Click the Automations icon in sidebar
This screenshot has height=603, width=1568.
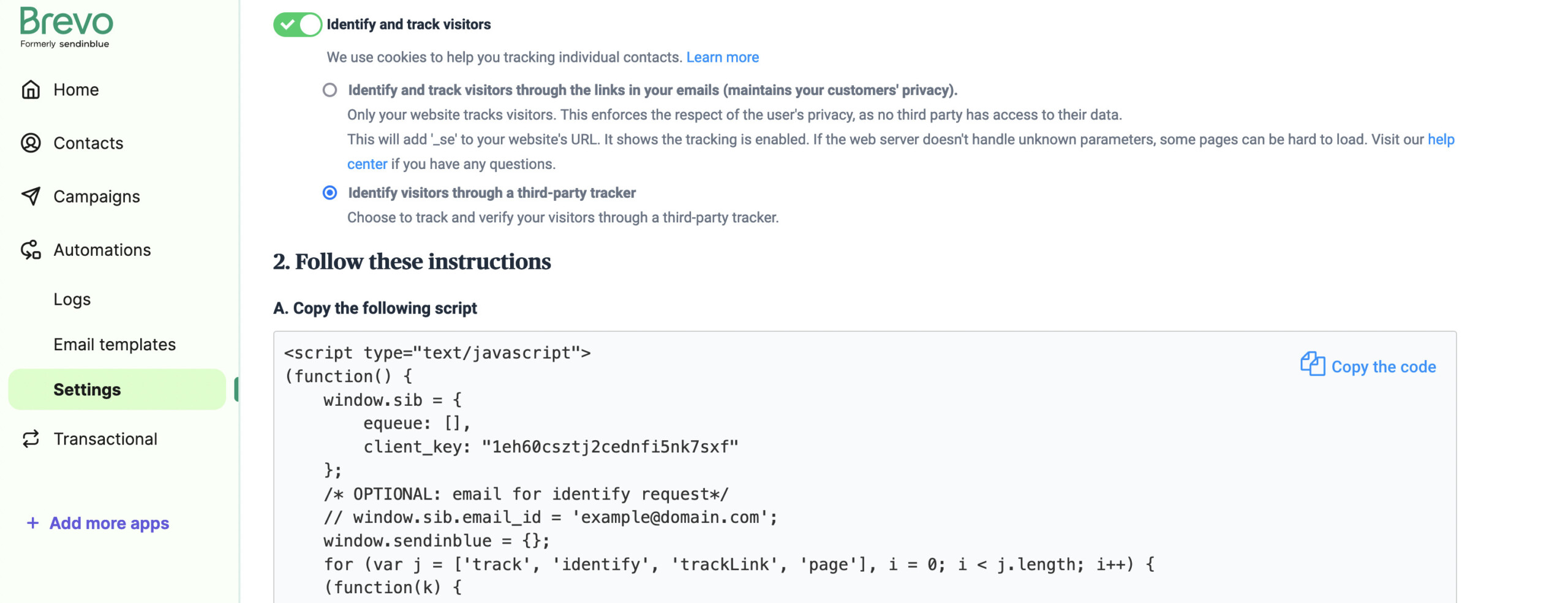tap(31, 250)
